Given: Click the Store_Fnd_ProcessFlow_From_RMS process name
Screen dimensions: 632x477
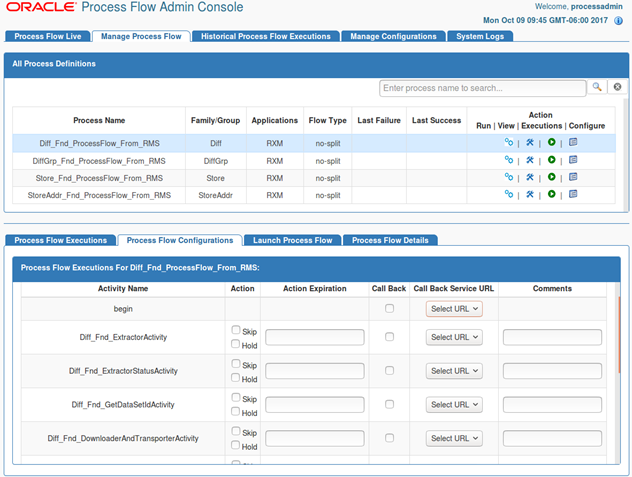Looking at the screenshot, I should click(x=99, y=178).
